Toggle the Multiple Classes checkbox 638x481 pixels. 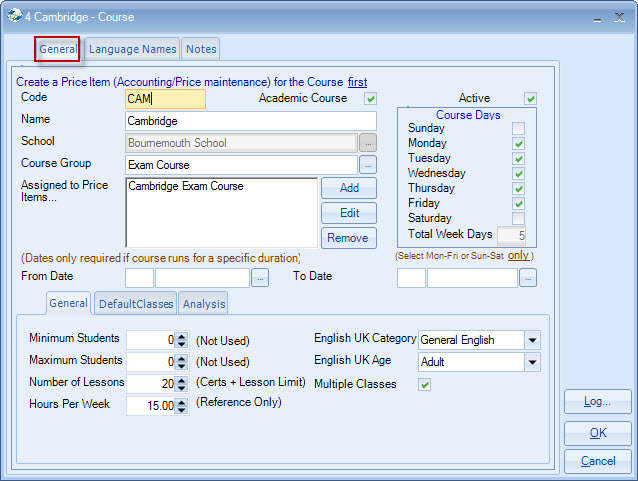click(x=424, y=385)
